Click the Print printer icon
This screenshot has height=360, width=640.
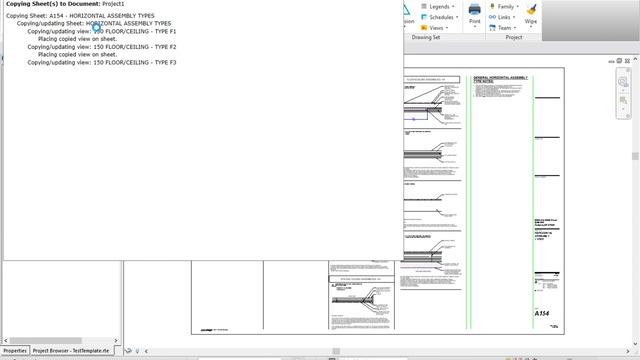click(x=475, y=9)
